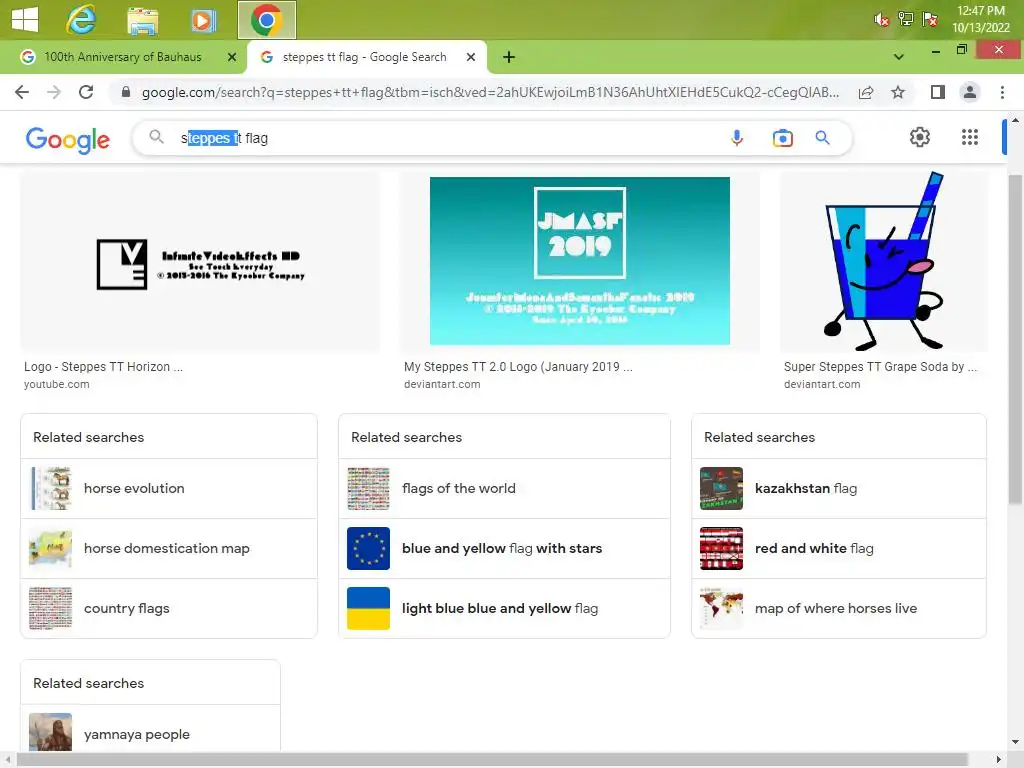The width and height of the screenshot is (1024, 768).
Task: Search related term horse evolution
Action: tap(169, 488)
